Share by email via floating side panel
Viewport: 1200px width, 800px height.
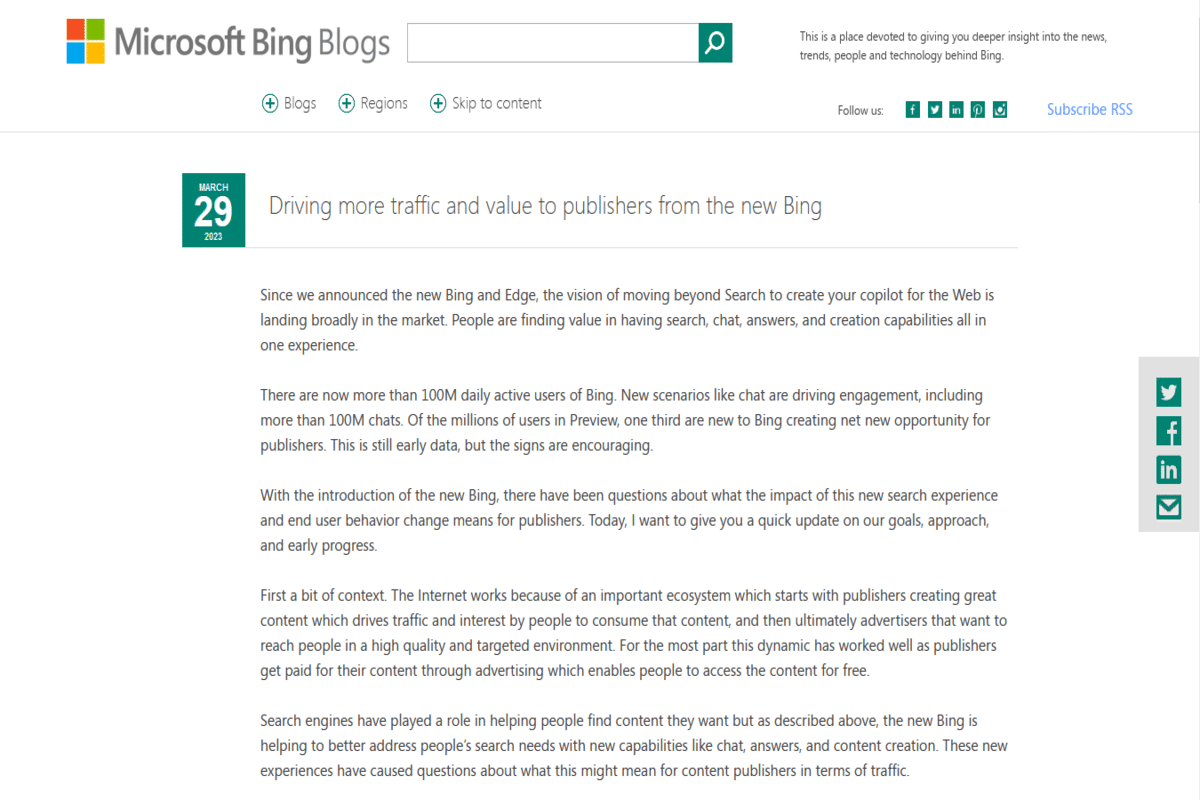1168,507
